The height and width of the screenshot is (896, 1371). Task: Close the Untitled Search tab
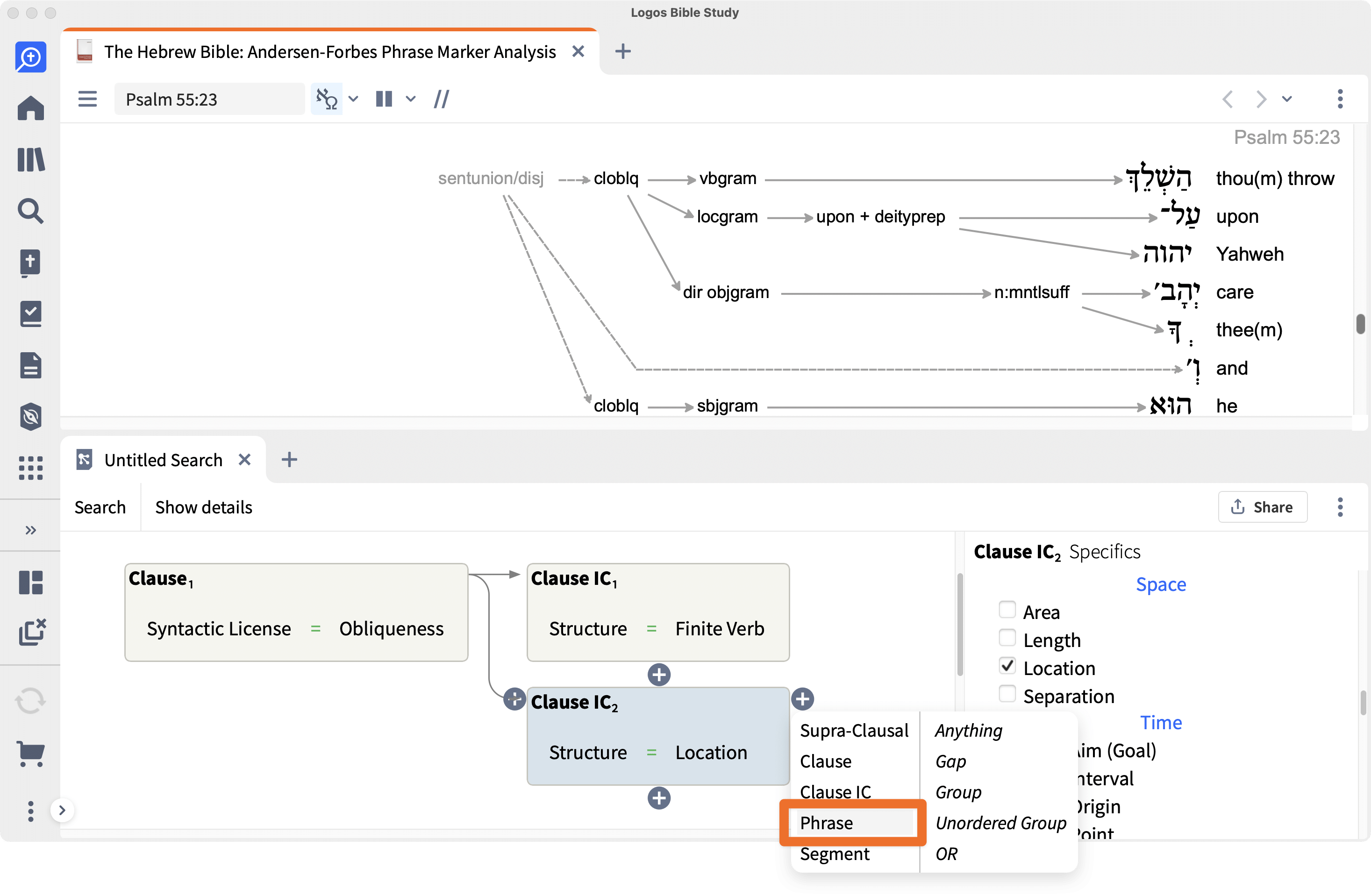point(244,460)
